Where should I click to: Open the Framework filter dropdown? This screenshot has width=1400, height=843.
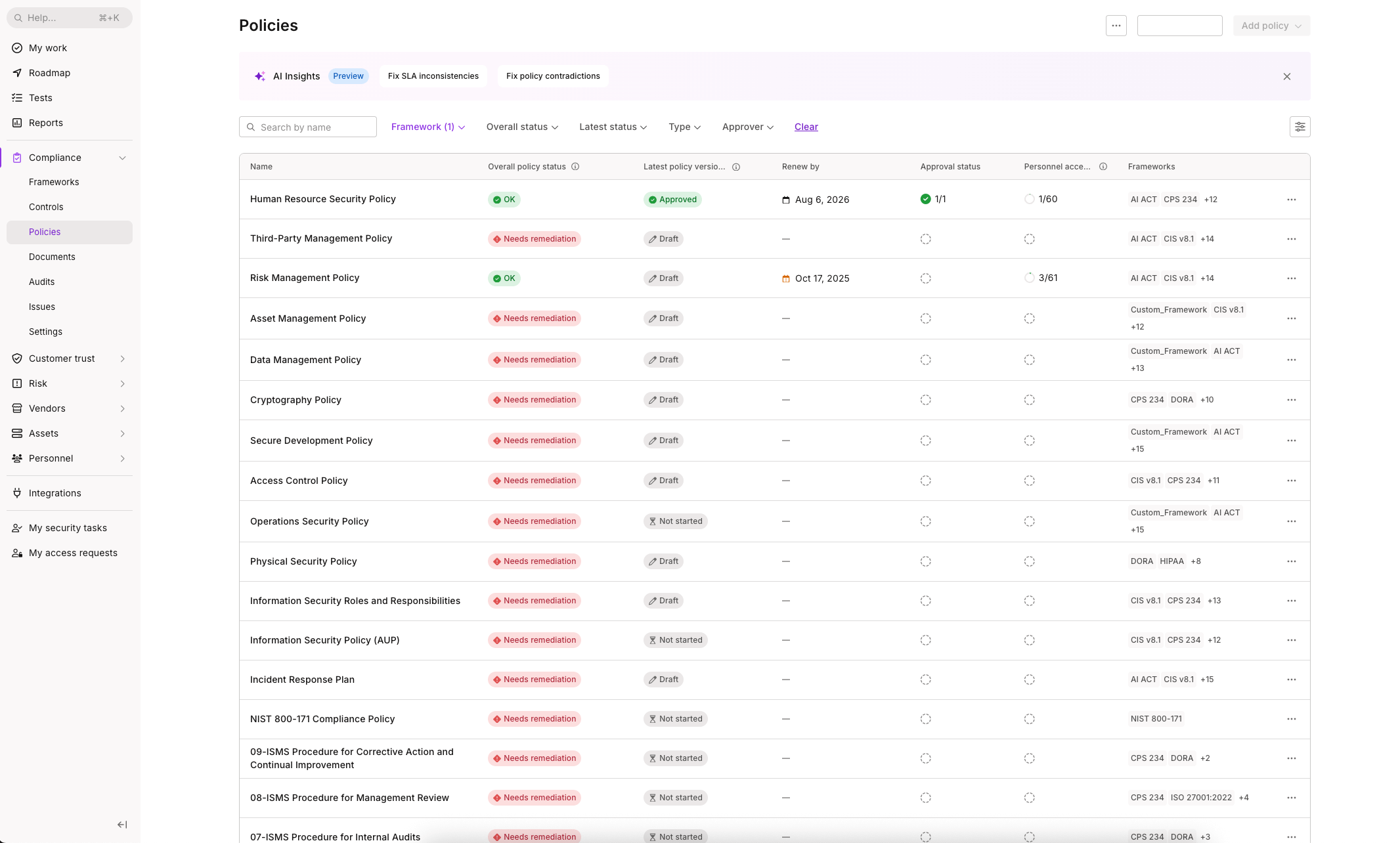[x=427, y=127]
